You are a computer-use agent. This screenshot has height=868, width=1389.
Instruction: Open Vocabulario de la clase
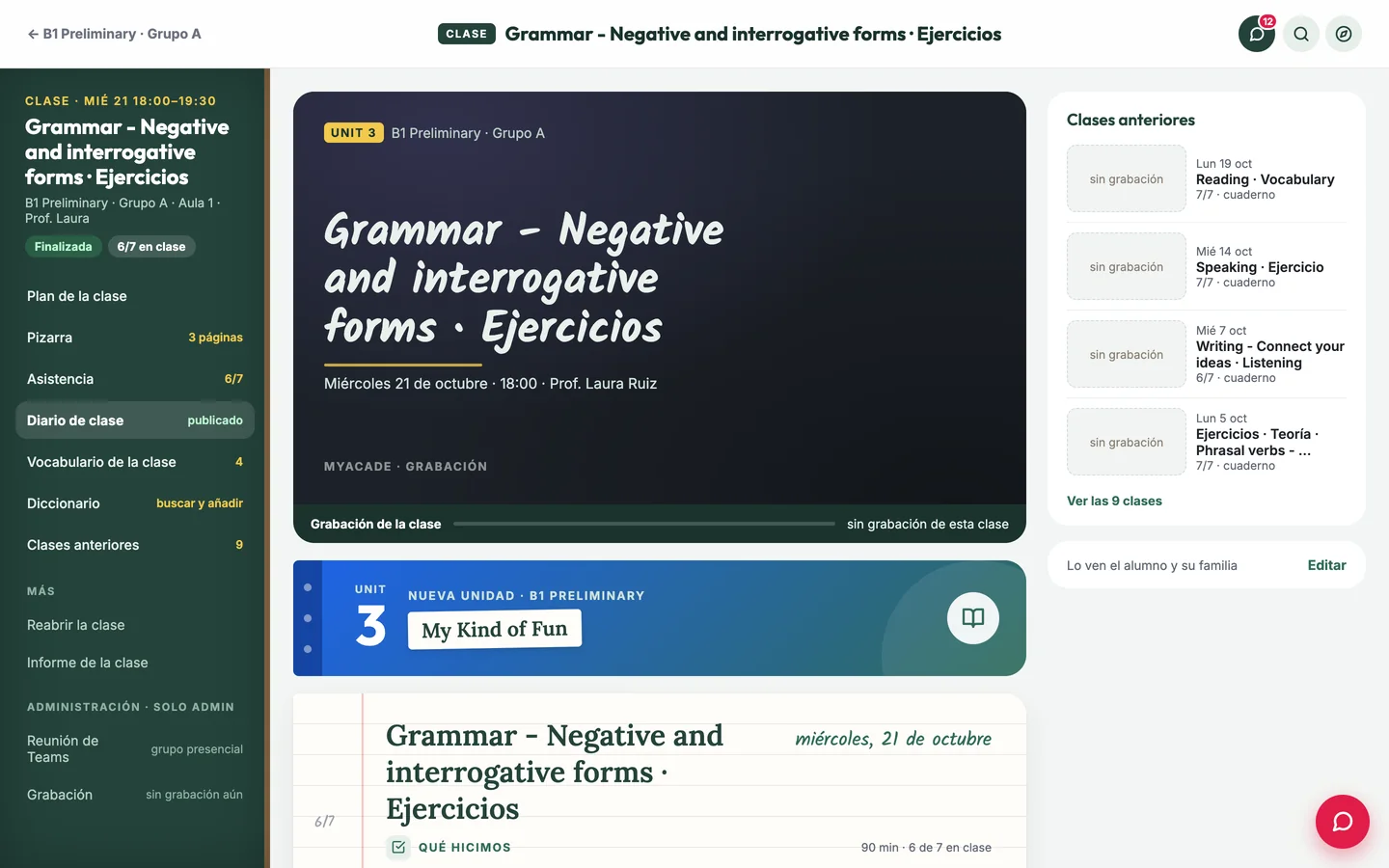pyautogui.click(x=135, y=462)
